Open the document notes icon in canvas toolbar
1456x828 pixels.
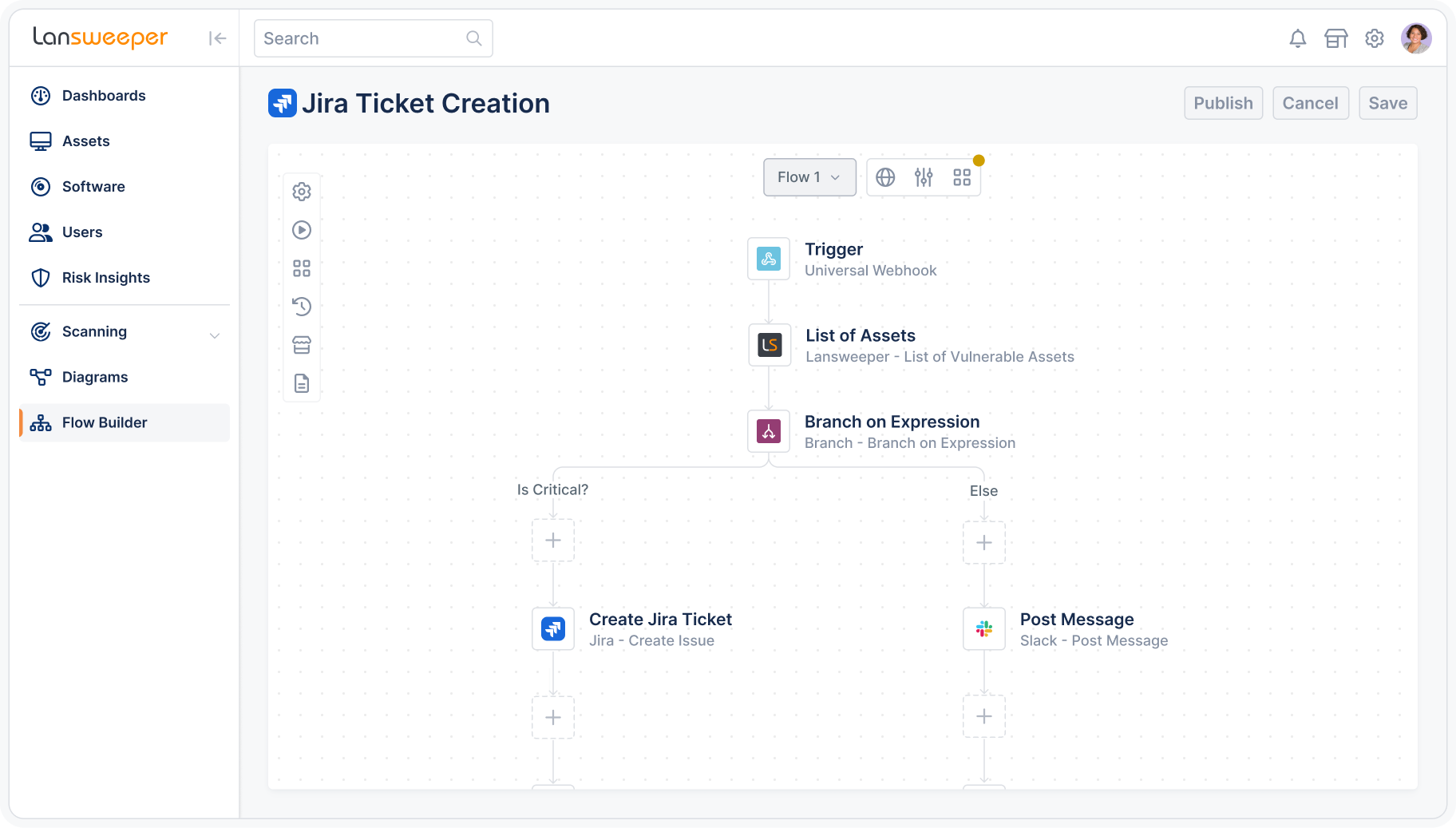coord(302,383)
